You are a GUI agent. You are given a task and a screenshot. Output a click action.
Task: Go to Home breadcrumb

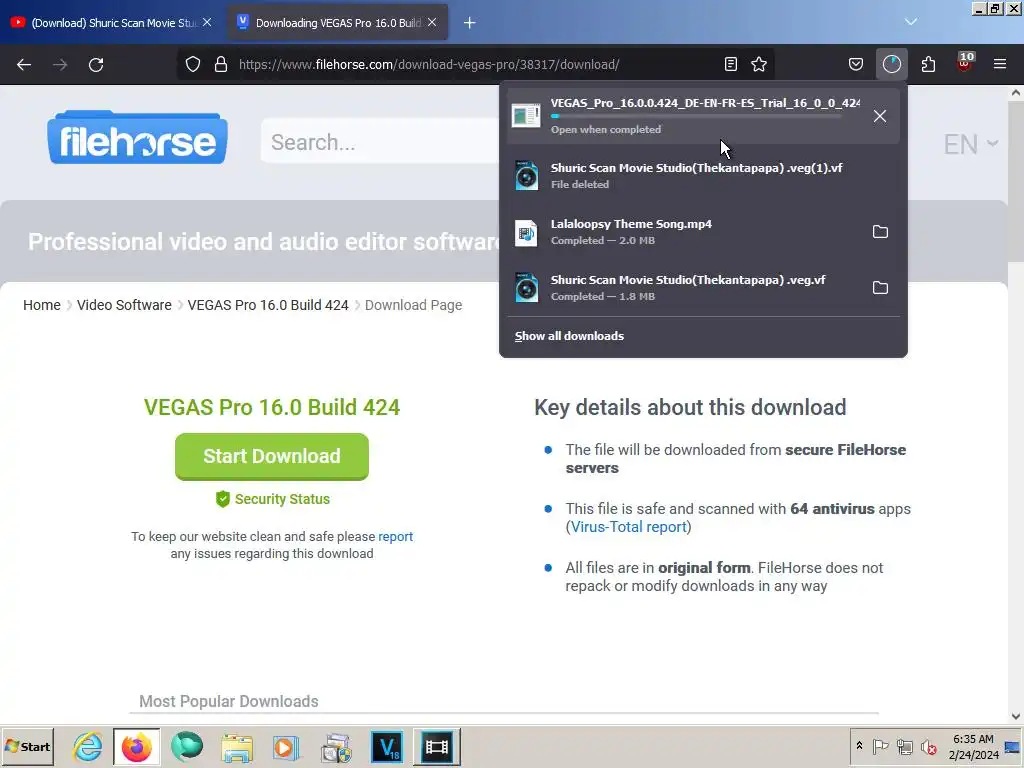pyautogui.click(x=42, y=305)
